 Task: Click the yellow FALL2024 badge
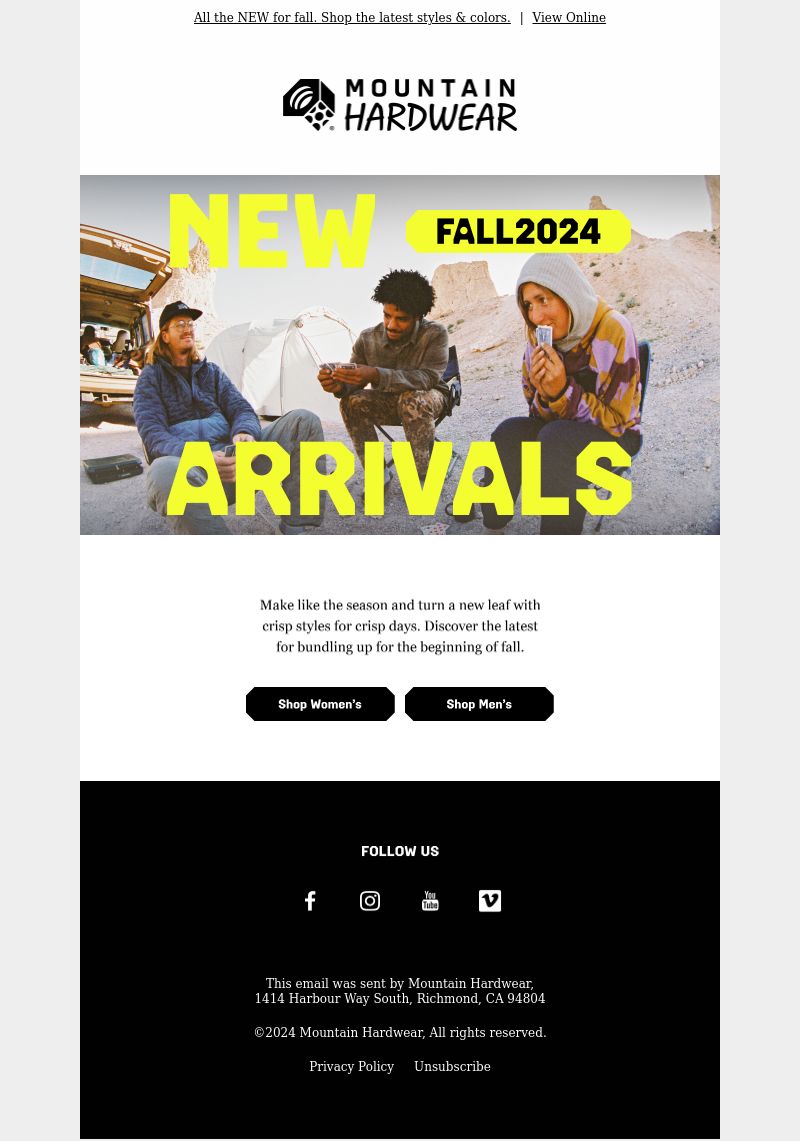coord(518,231)
